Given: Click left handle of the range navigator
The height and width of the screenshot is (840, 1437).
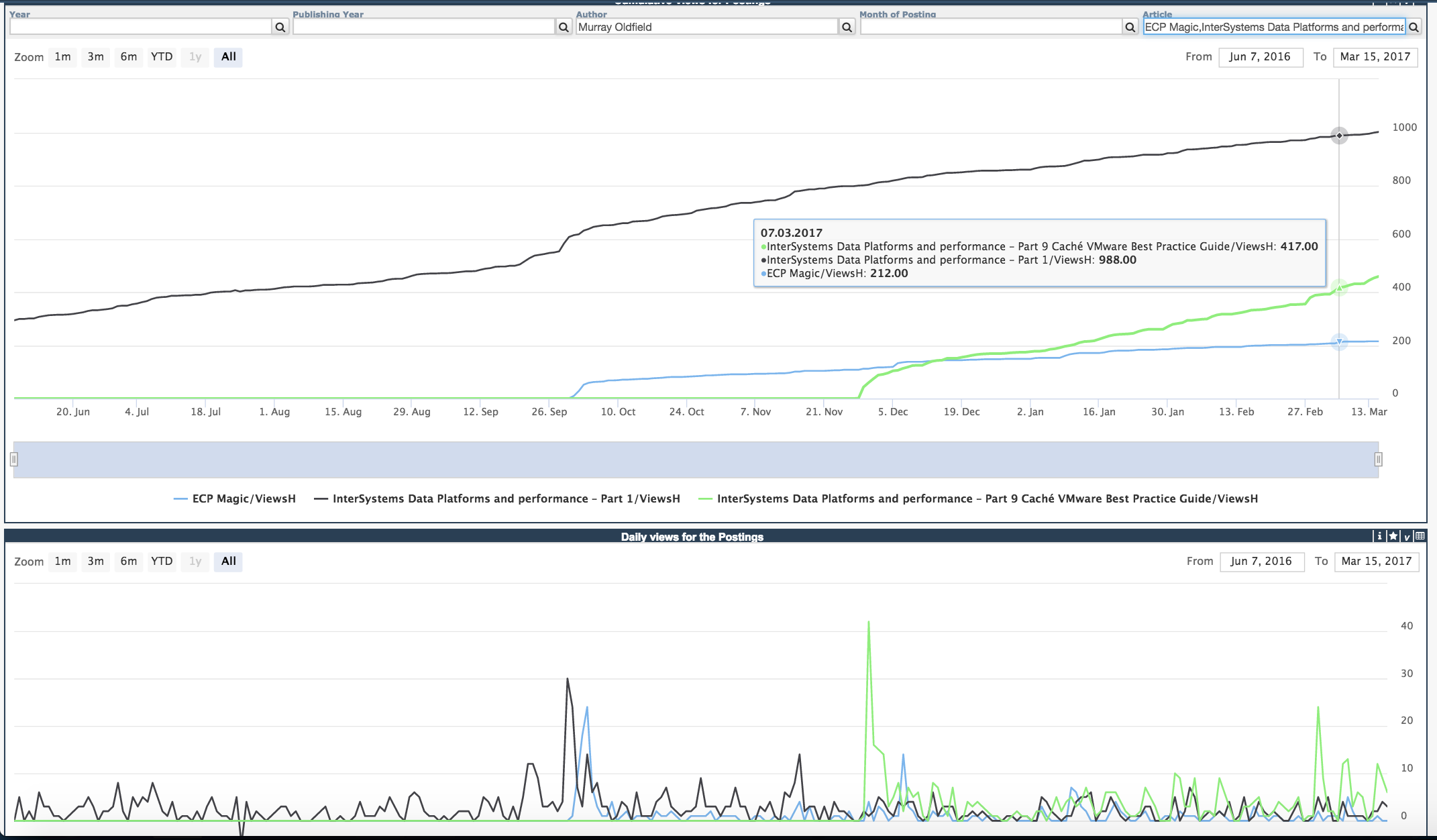Looking at the screenshot, I should coord(13,460).
